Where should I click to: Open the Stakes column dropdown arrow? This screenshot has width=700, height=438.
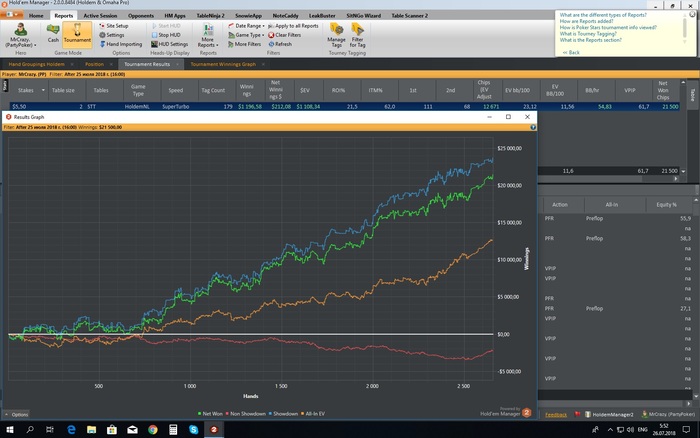coord(43,90)
